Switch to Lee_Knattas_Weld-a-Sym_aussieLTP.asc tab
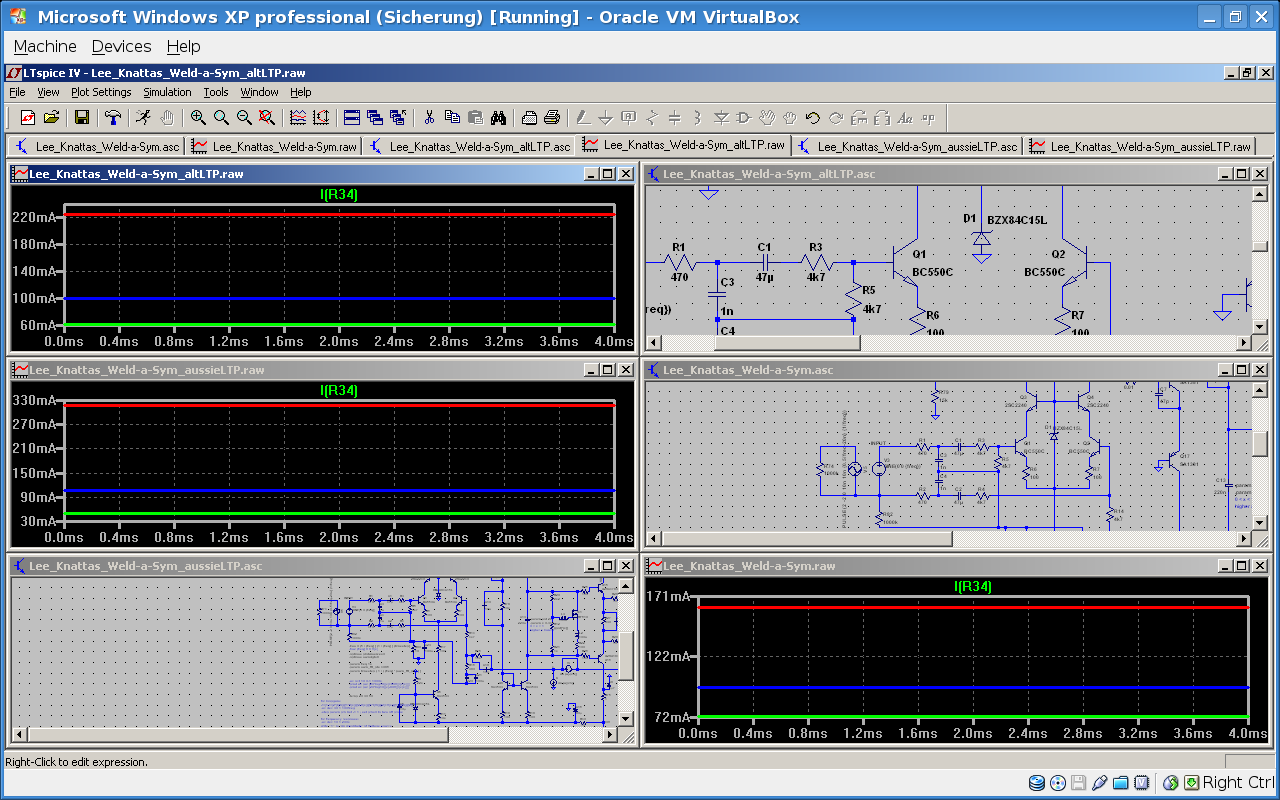The image size is (1280, 800). click(908, 146)
